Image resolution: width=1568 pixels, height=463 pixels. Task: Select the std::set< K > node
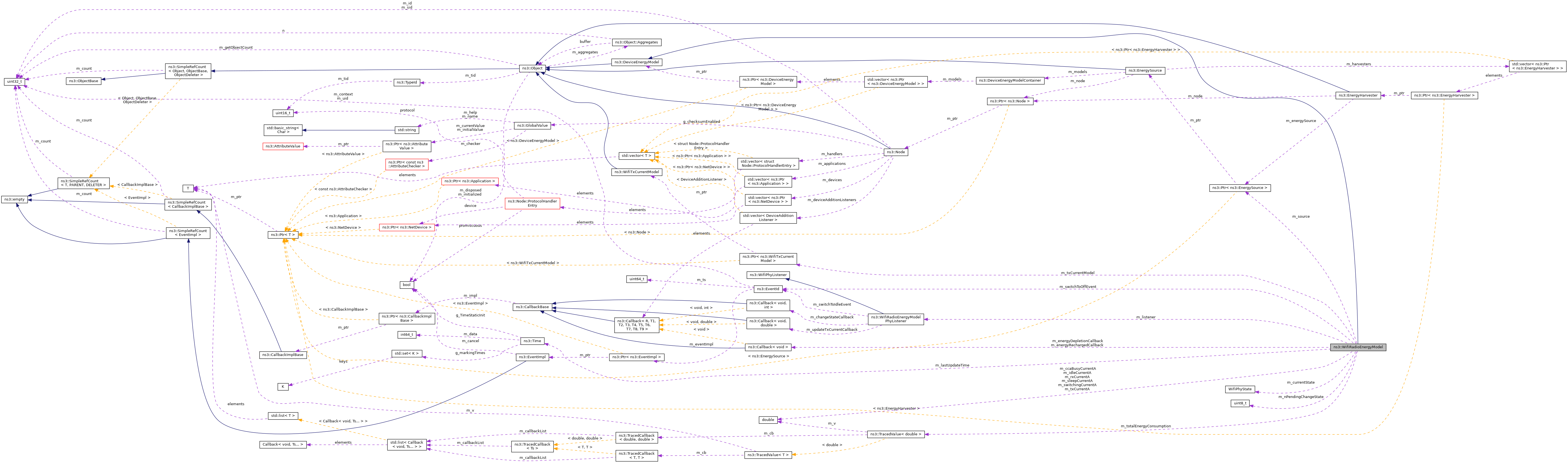pos(407,353)
